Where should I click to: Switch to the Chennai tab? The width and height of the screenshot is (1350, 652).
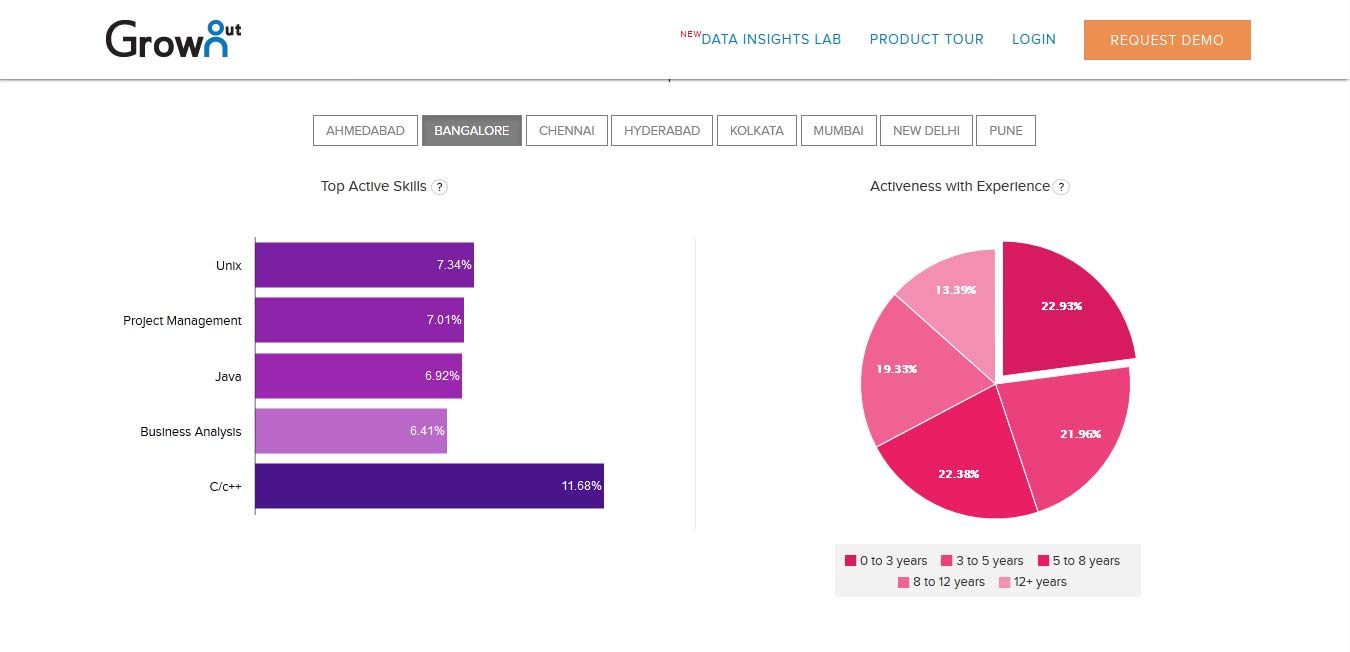(566, 131)
